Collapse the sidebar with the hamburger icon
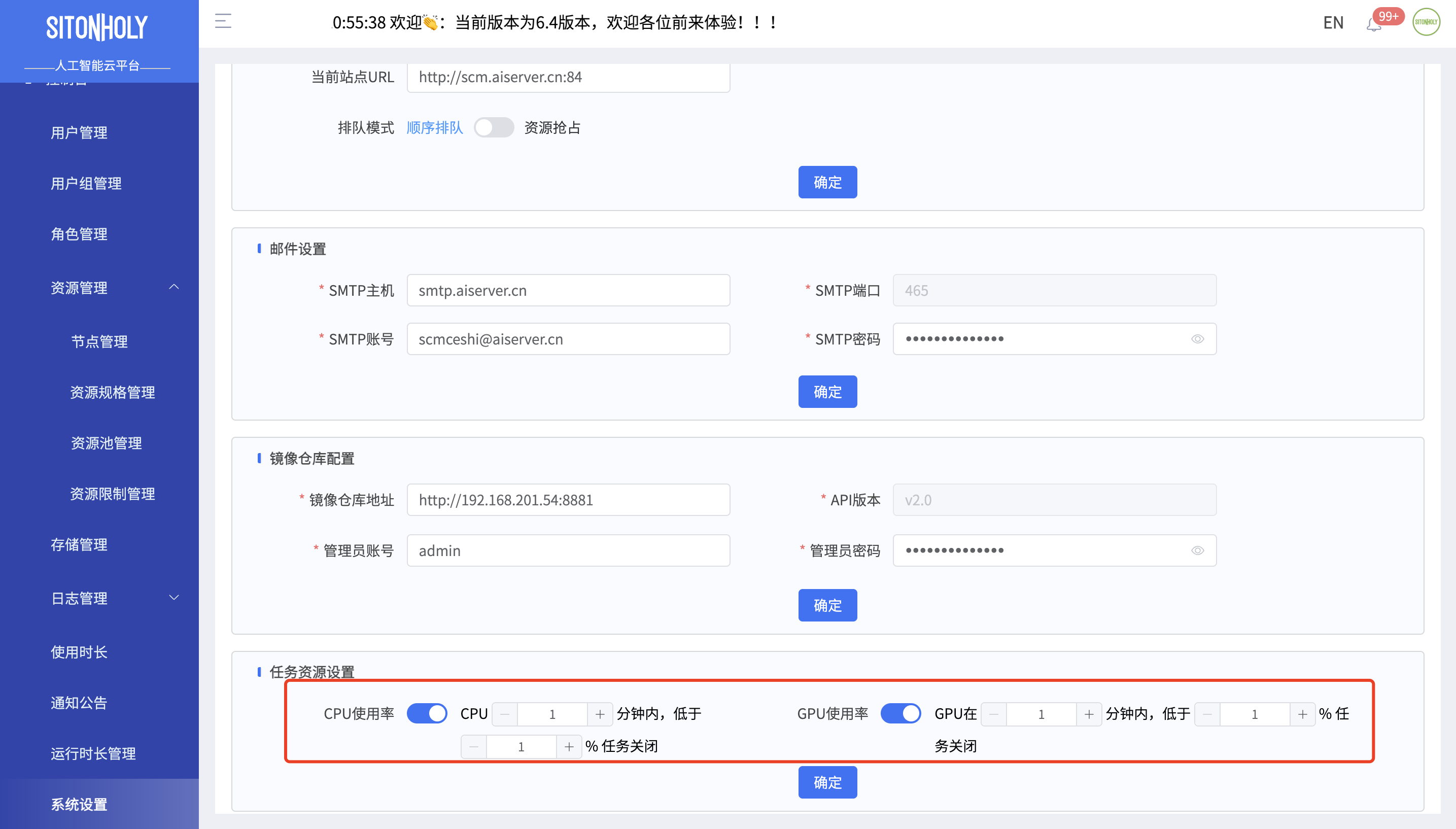The image size is (1456, 829). [x=223, y=21]
